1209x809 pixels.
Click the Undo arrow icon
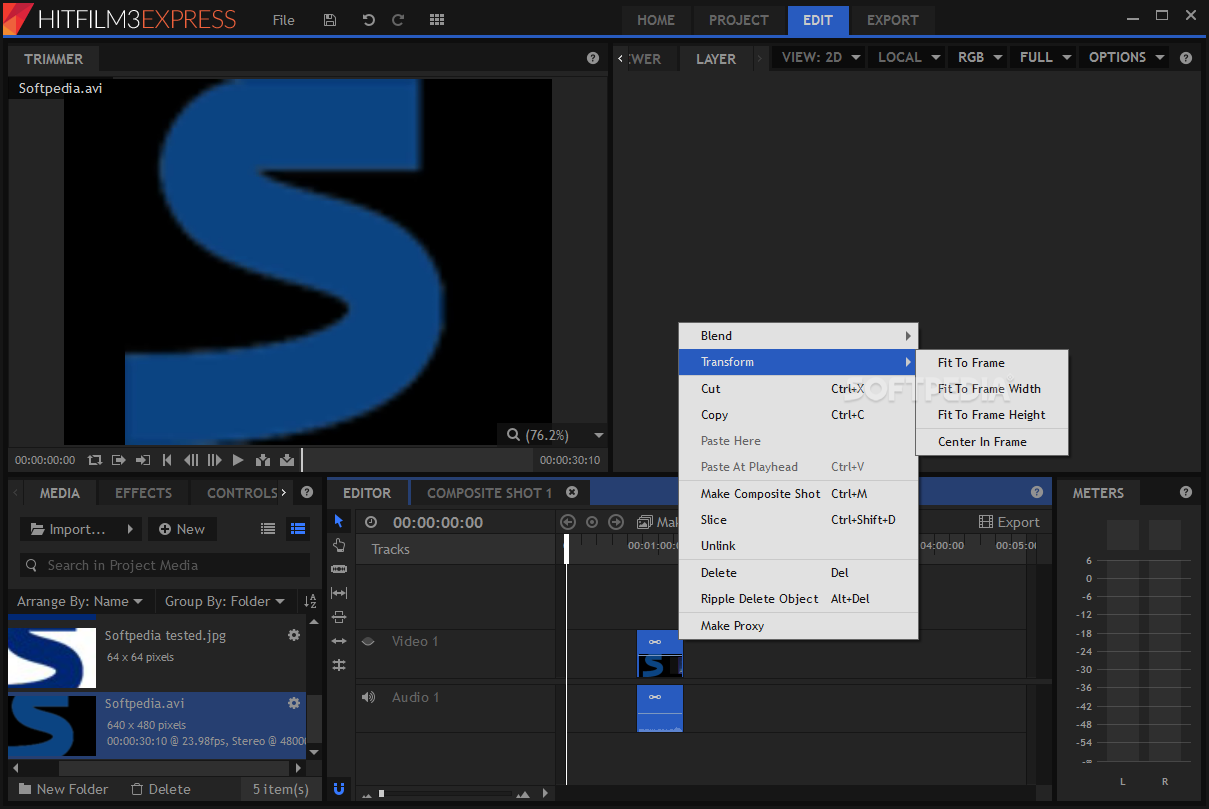[368, 20]
